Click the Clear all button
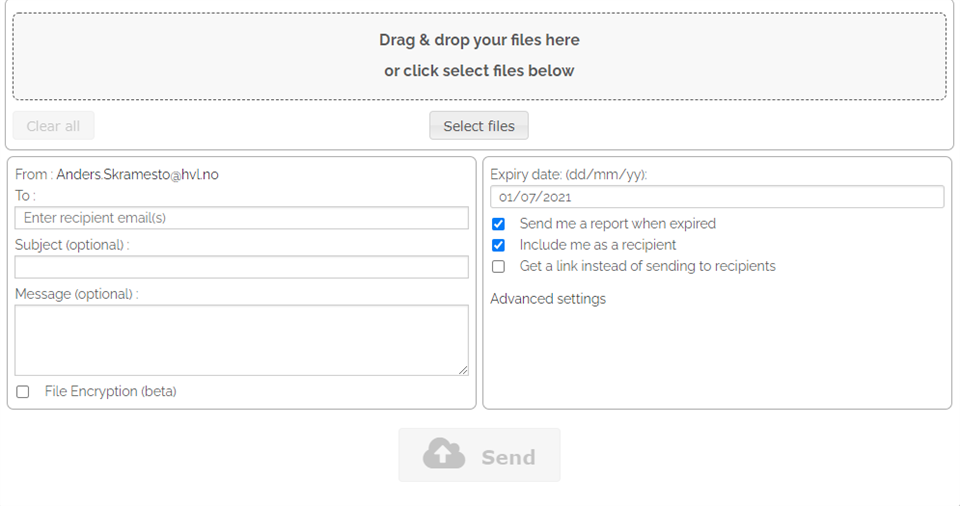Viewport: 960px width, 506px height. 53,126
